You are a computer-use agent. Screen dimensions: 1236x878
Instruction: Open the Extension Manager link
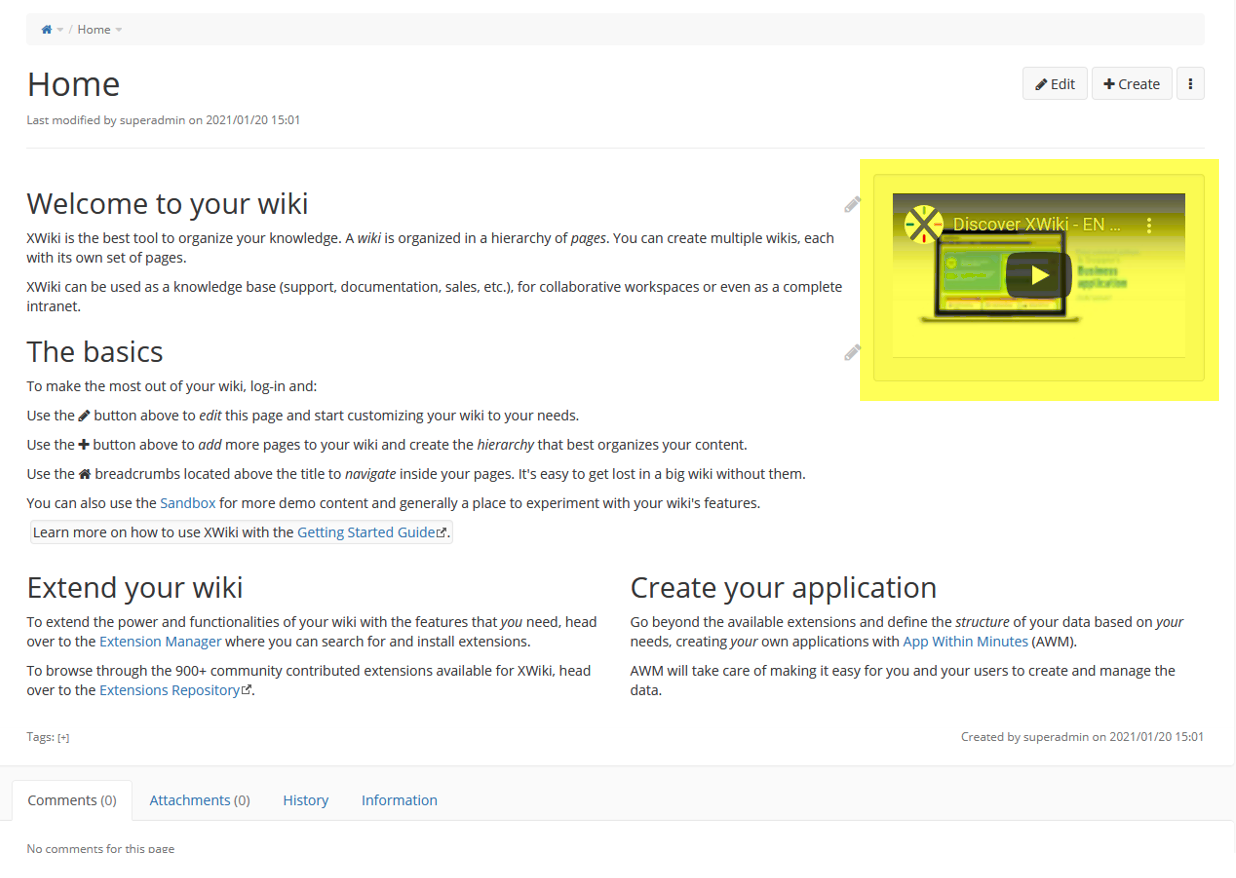[x=161, y=641]
